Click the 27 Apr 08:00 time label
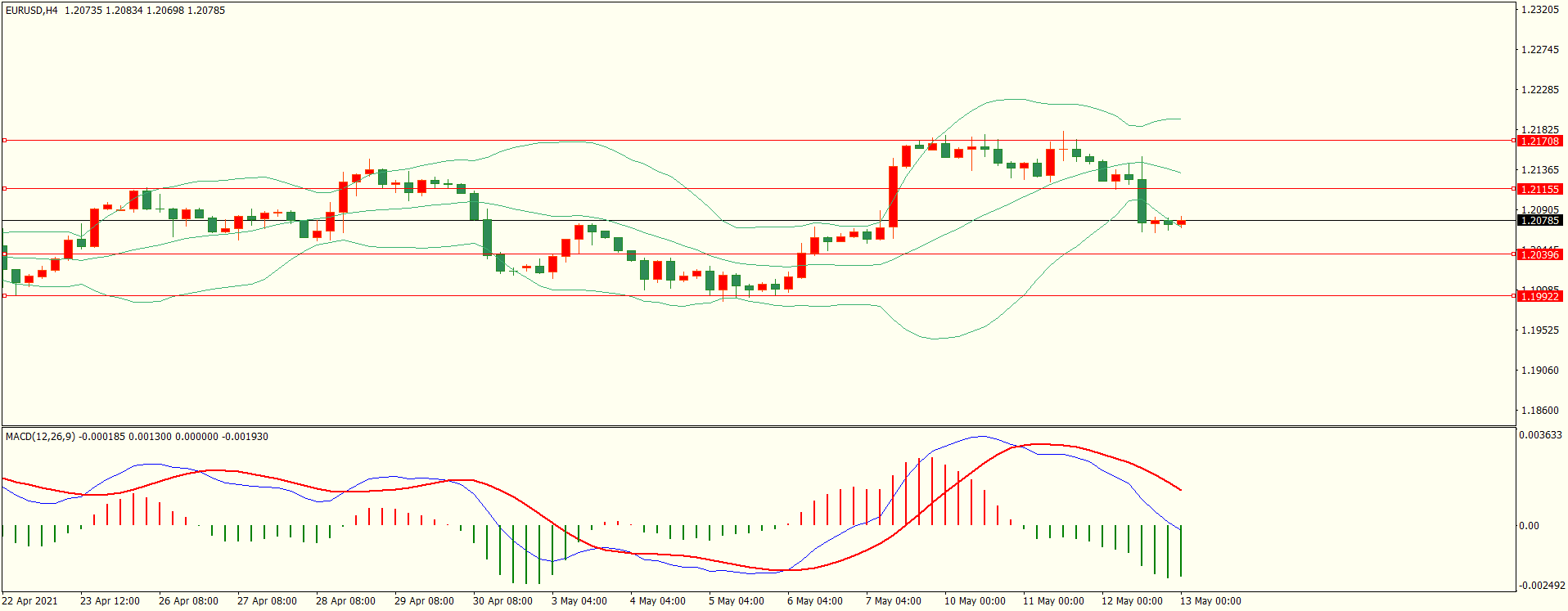 coord(267,601)
